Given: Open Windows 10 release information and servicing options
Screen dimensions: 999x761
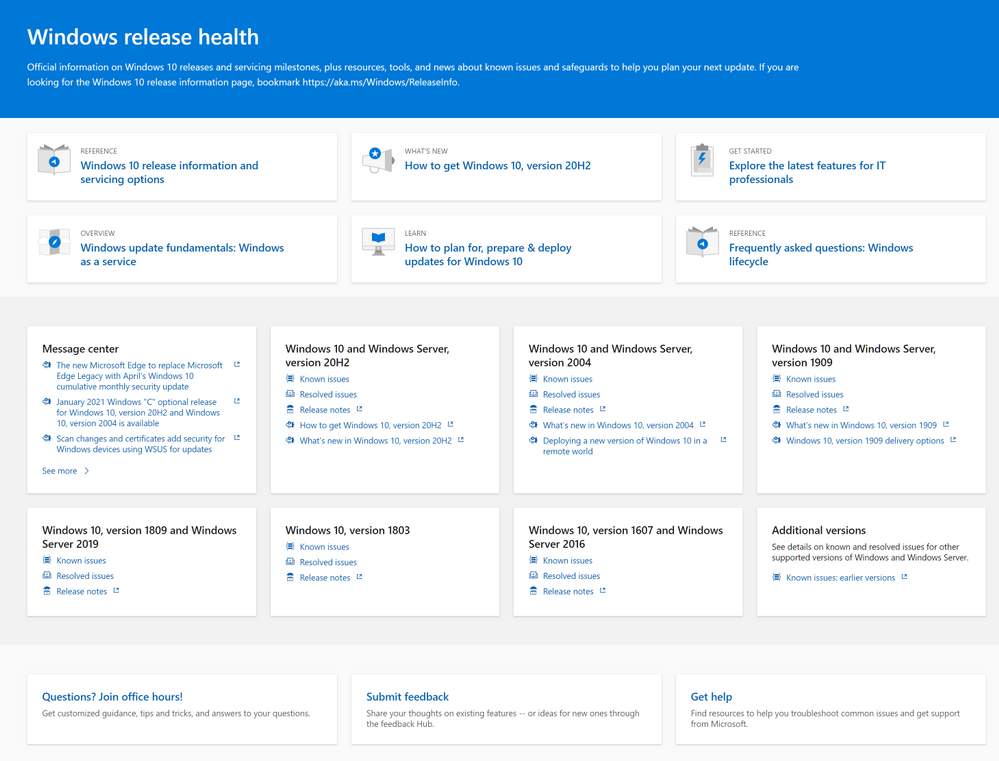Looking at the screenshot, I should point(169,172).
